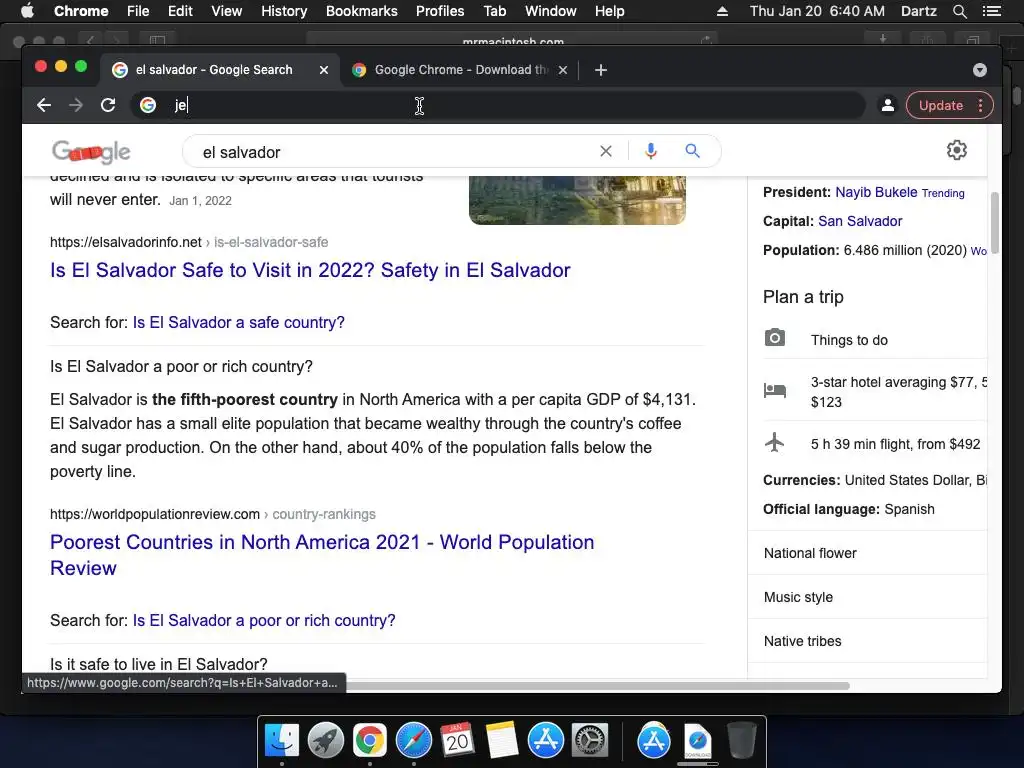Screen dimensions: 1024x768
Task: Open the Nayib Bukele link
Action: 876,192
